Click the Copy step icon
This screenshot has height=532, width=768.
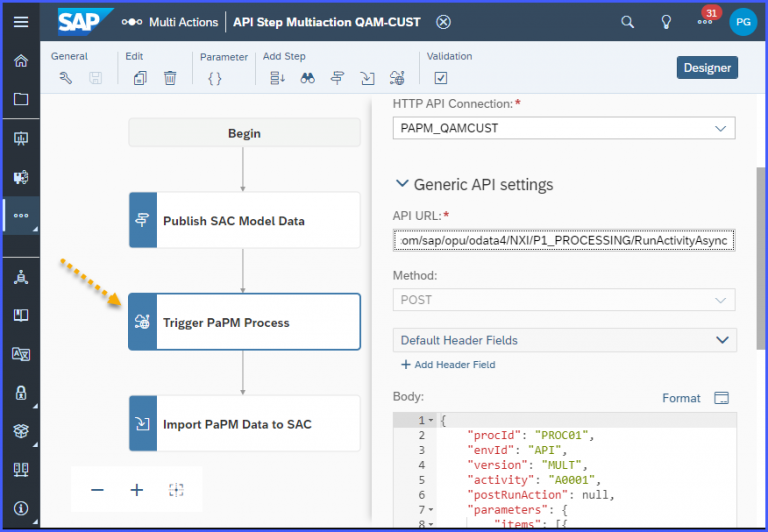pyautogui.click(x=141, y=78)
